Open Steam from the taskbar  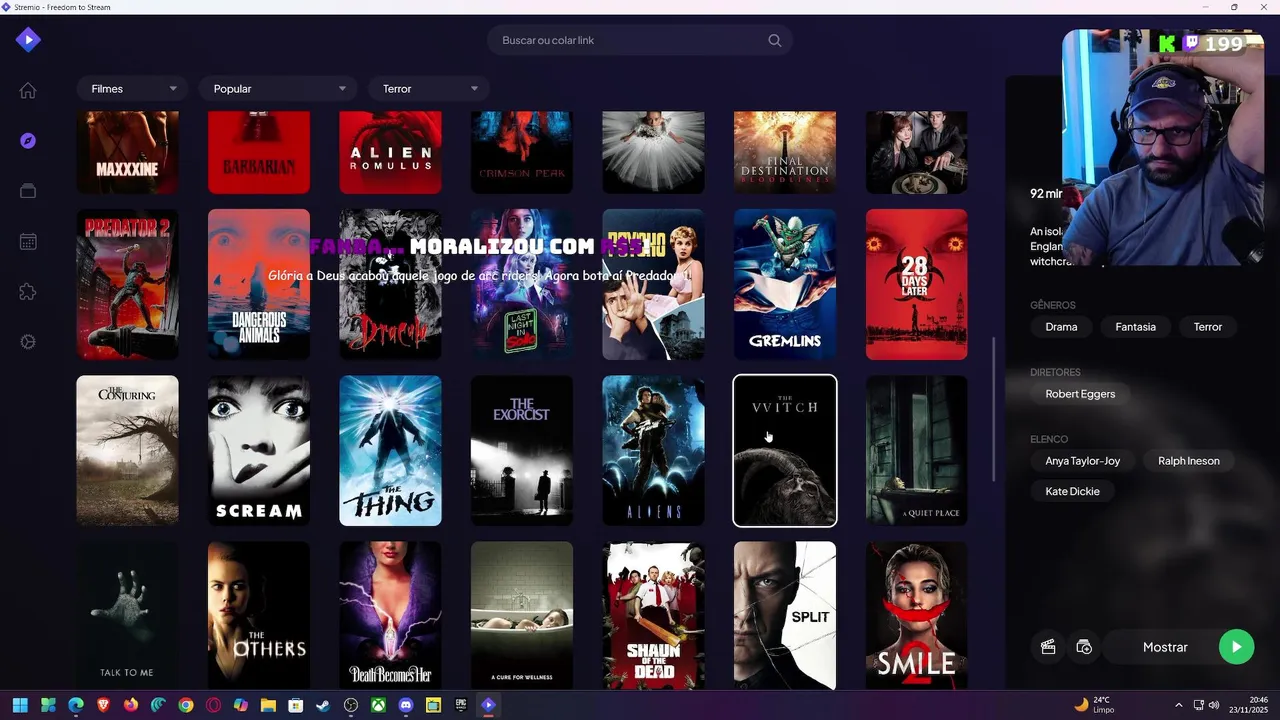(x=323, y=705)
